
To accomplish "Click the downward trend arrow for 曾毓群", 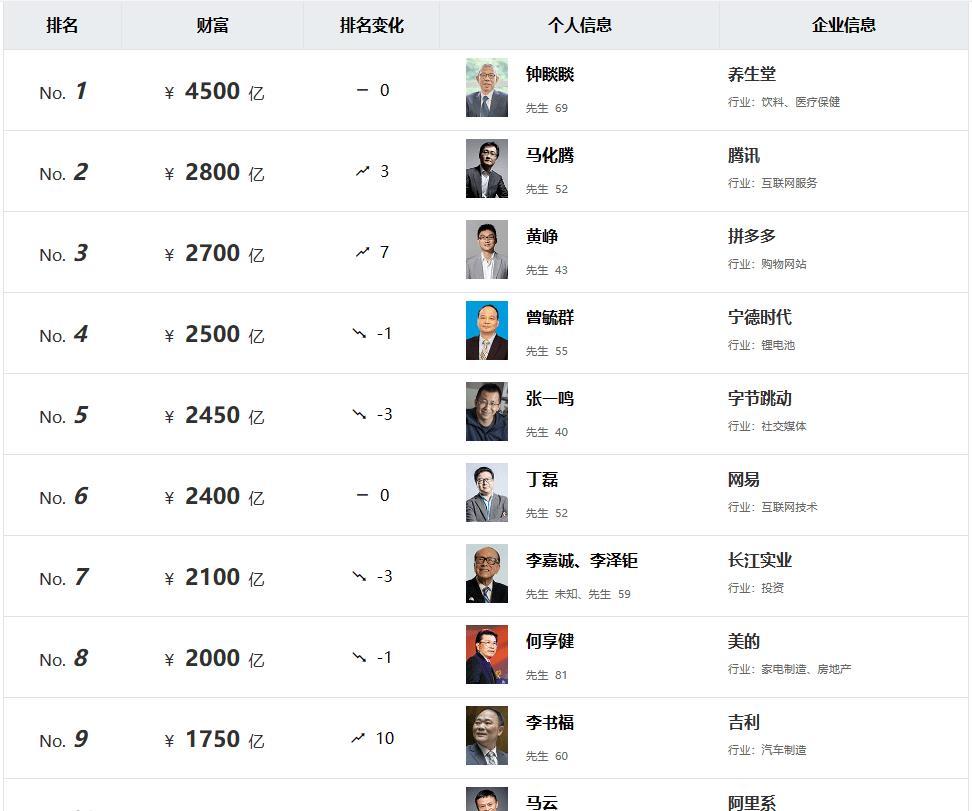I will [360, 333].
